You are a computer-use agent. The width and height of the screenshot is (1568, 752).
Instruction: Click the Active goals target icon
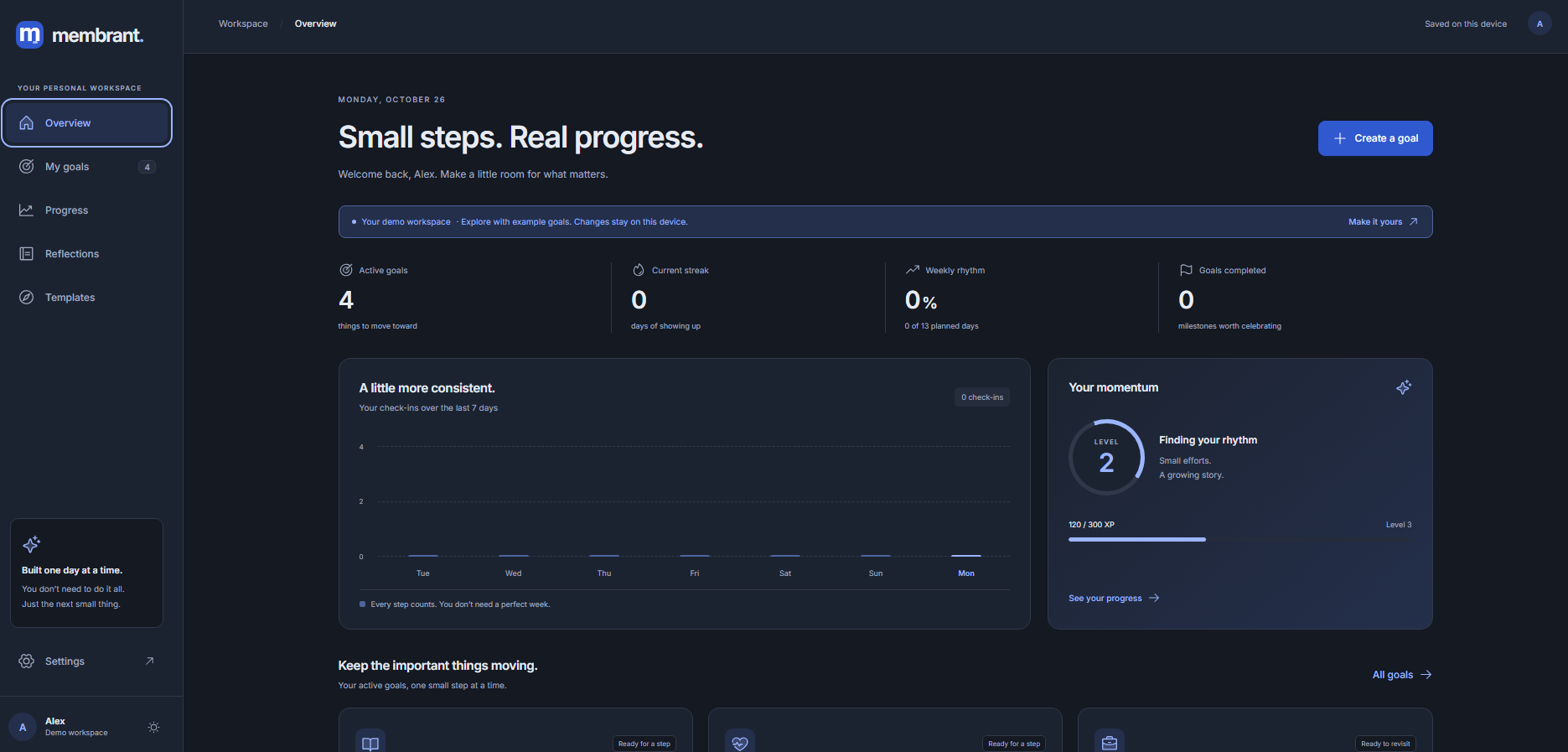346,270
